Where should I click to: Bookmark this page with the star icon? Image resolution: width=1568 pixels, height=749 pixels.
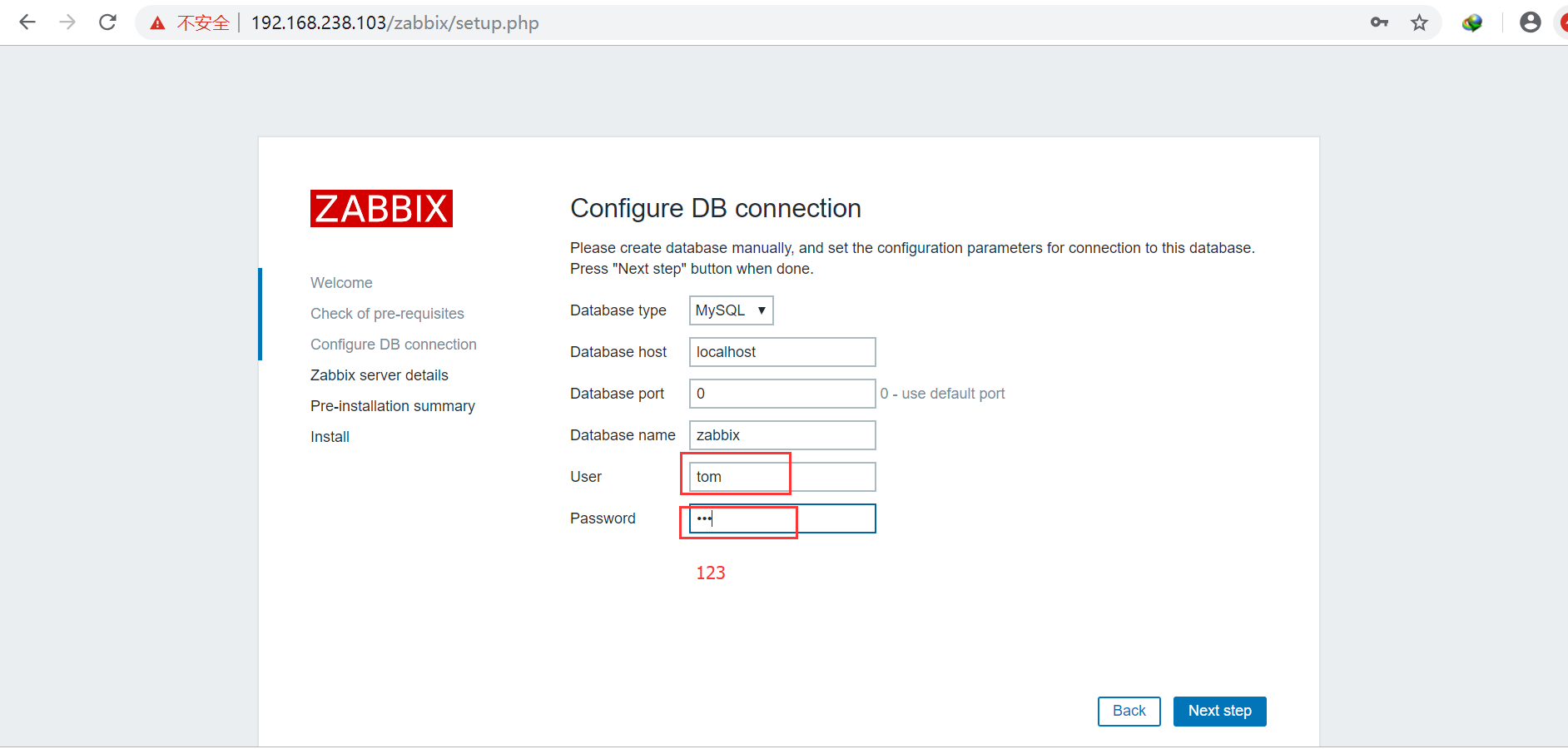point(1420,22)
